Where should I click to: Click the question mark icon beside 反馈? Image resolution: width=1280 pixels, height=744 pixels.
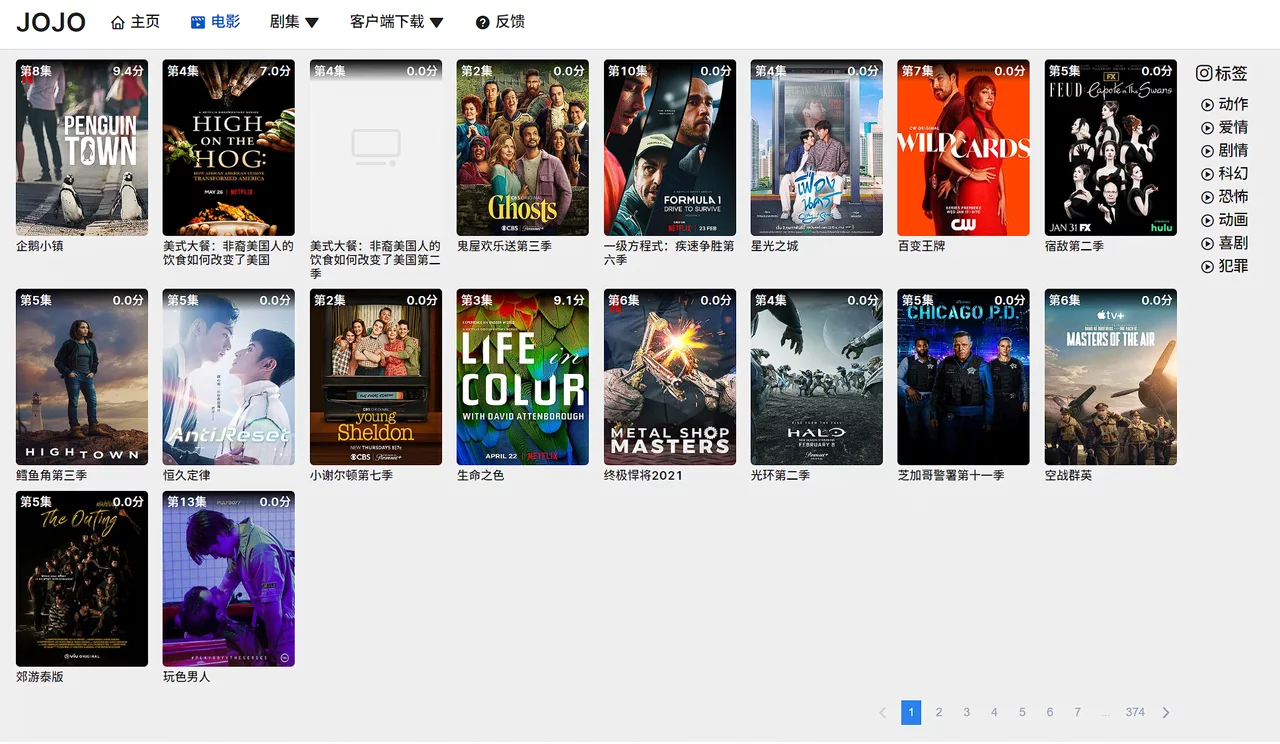[x=482, y=22]
